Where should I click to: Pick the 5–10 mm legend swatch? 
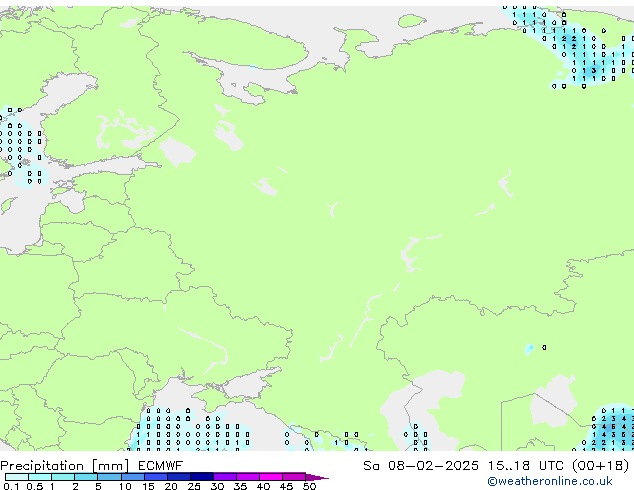[x=109, y=477]
